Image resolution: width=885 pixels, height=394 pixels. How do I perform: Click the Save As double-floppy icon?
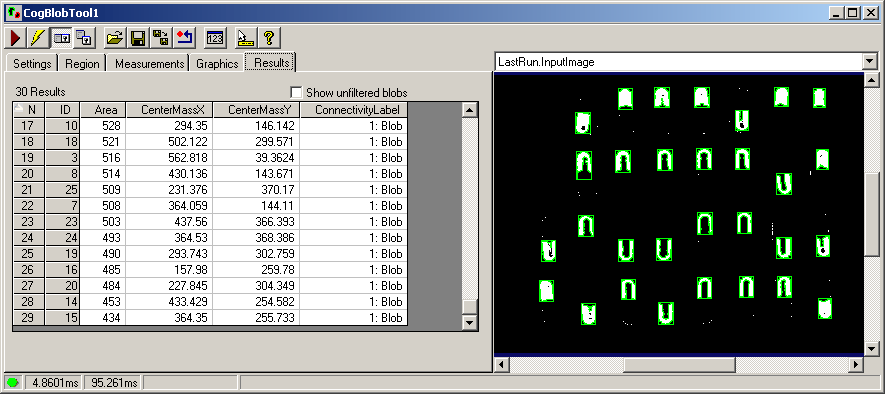(x=160, y=38)
